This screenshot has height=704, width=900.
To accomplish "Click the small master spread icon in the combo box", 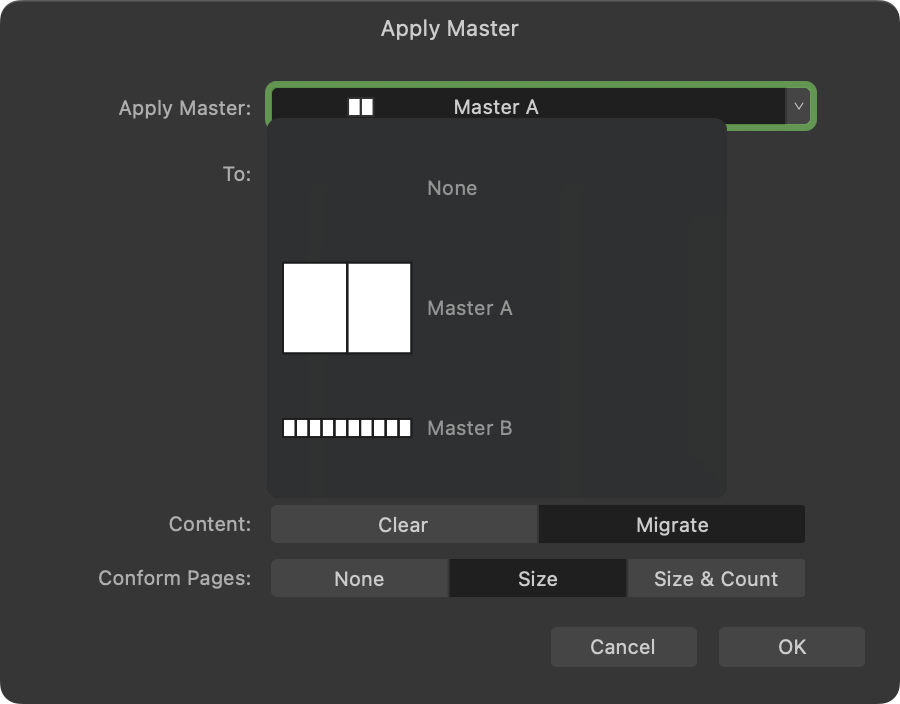I will click(x=360, y=104).
